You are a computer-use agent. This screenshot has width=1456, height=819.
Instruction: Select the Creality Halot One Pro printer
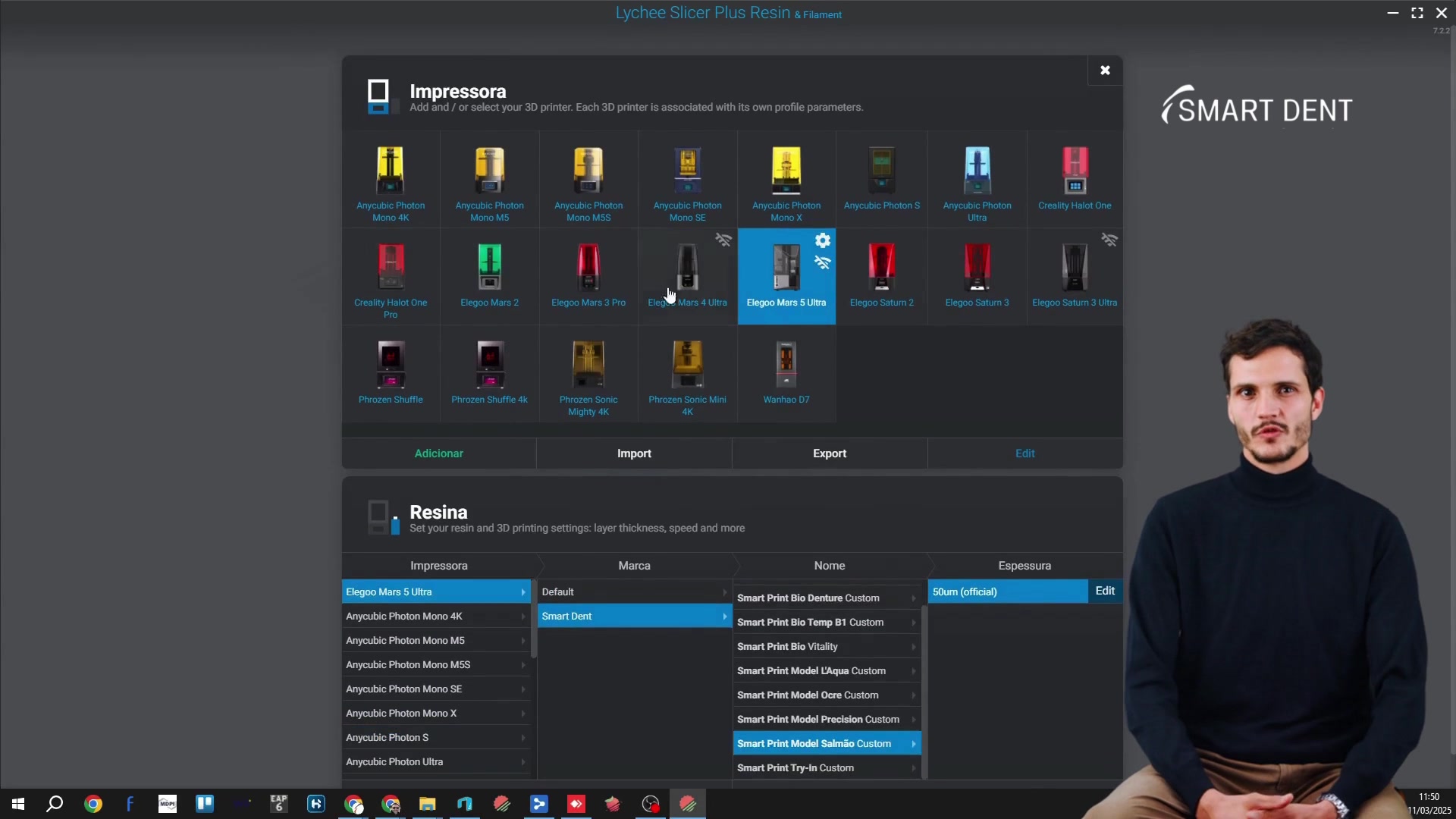(391, 277)
